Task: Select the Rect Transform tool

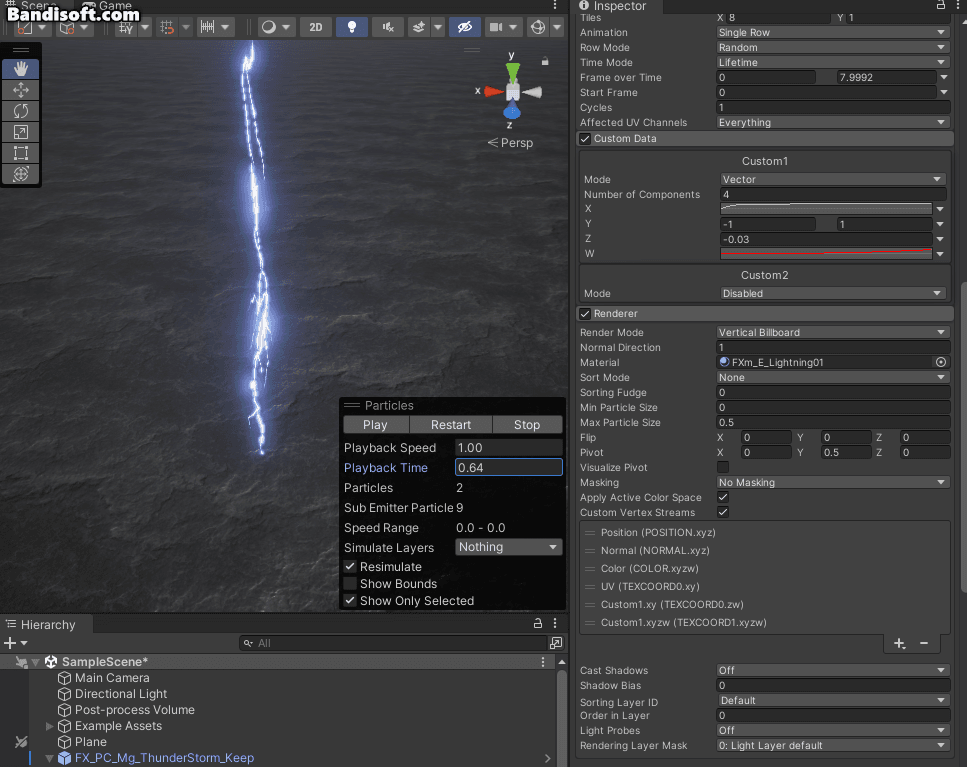Action: (x=21, y=153)
